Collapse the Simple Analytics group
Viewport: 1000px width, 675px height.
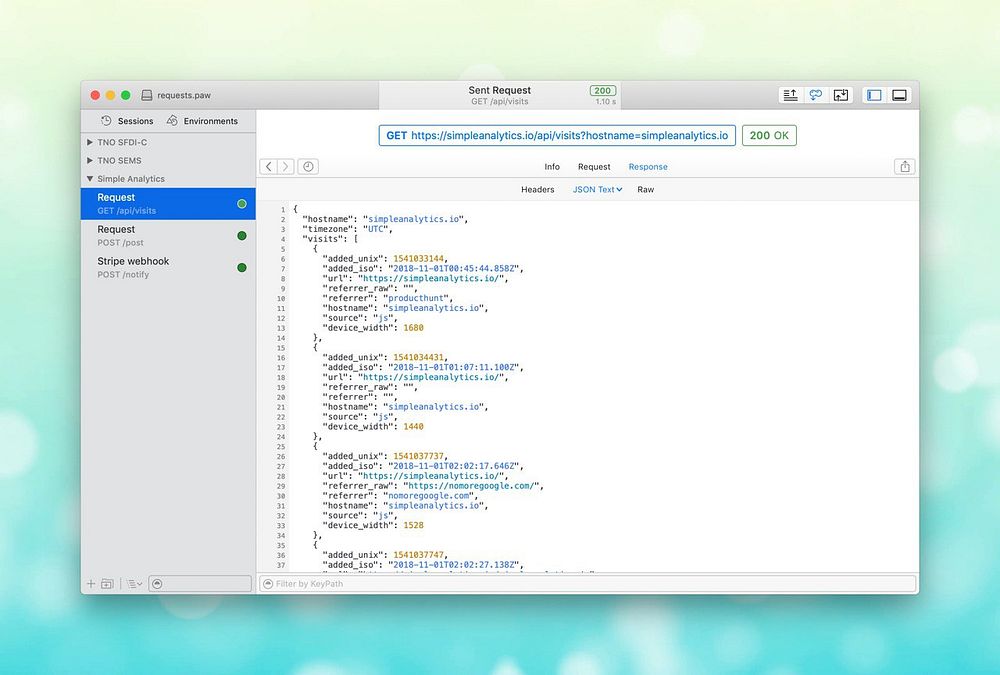click(x=90, y=179)
